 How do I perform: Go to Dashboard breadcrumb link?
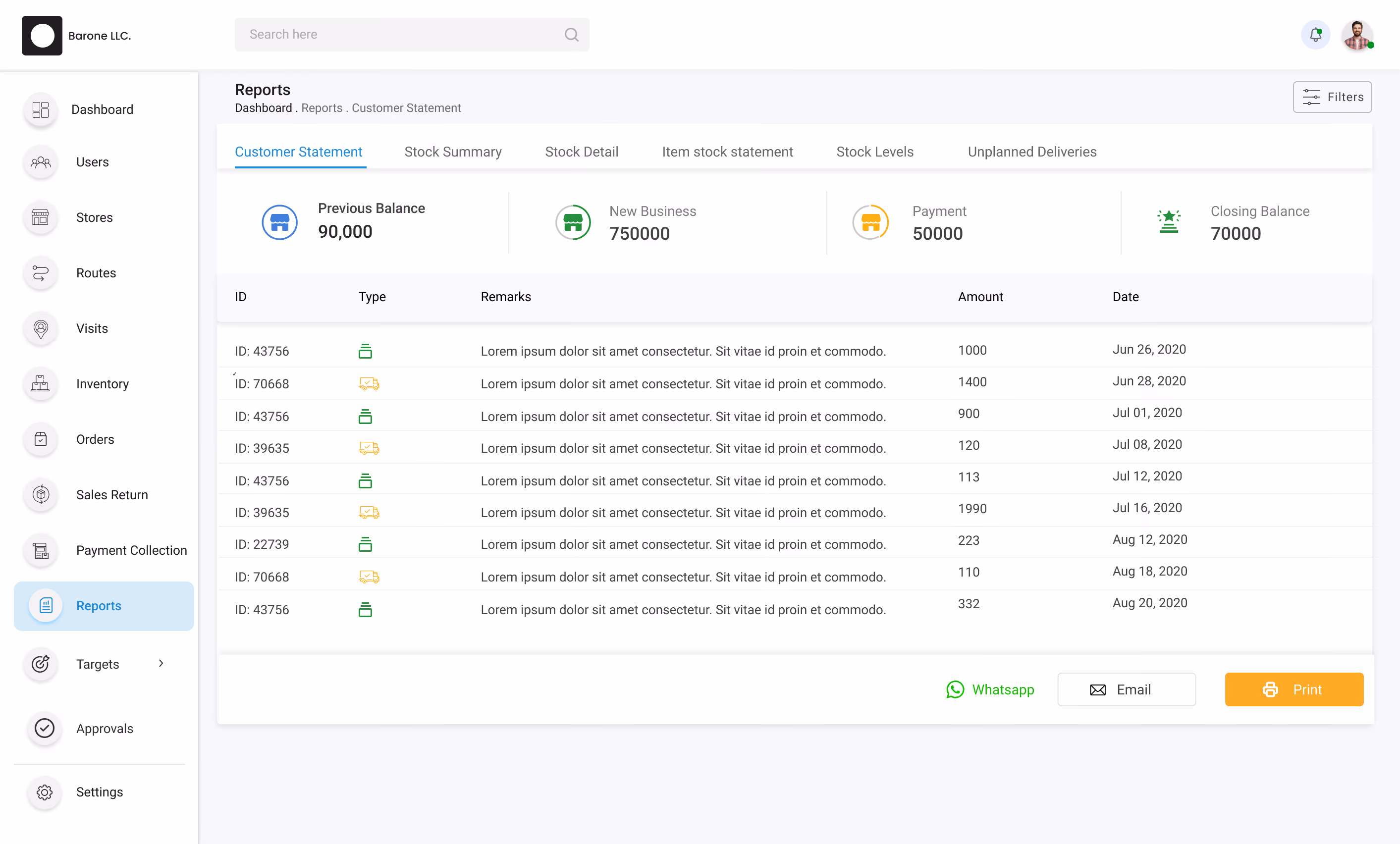(x=263, y=108)
